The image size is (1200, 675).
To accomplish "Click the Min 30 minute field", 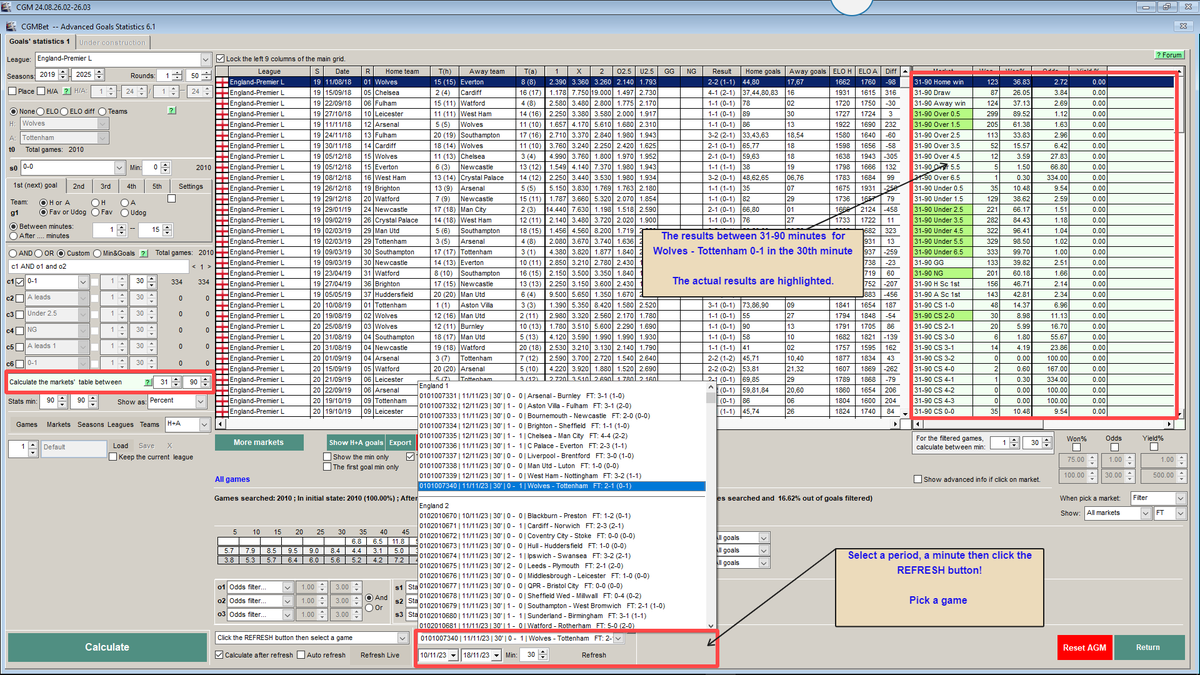I will tap(530, 655).
